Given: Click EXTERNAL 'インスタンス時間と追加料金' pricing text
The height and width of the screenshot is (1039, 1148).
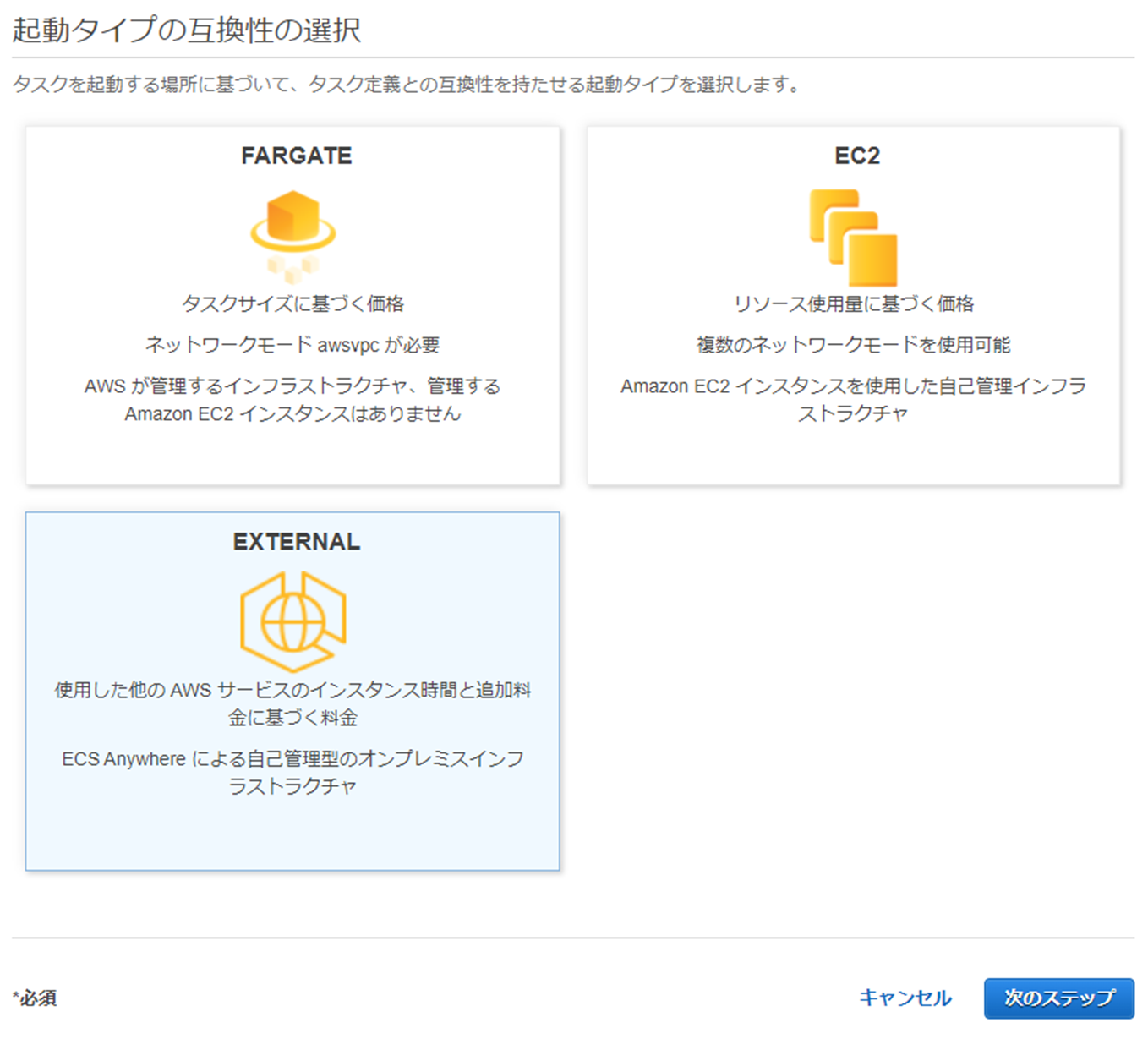Looking at the screenshot, I should (292, 704).
